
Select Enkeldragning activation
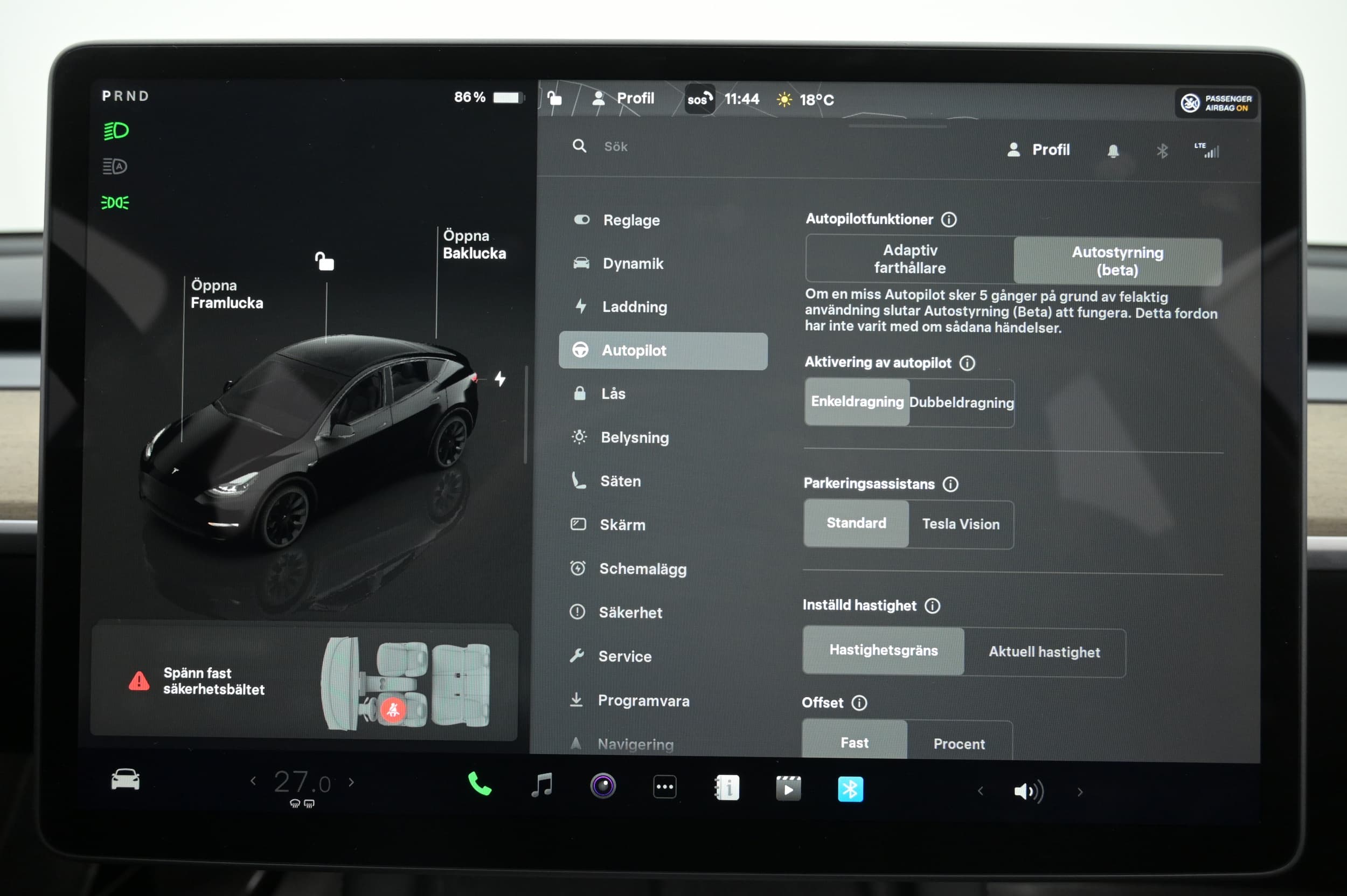(857, 402)
